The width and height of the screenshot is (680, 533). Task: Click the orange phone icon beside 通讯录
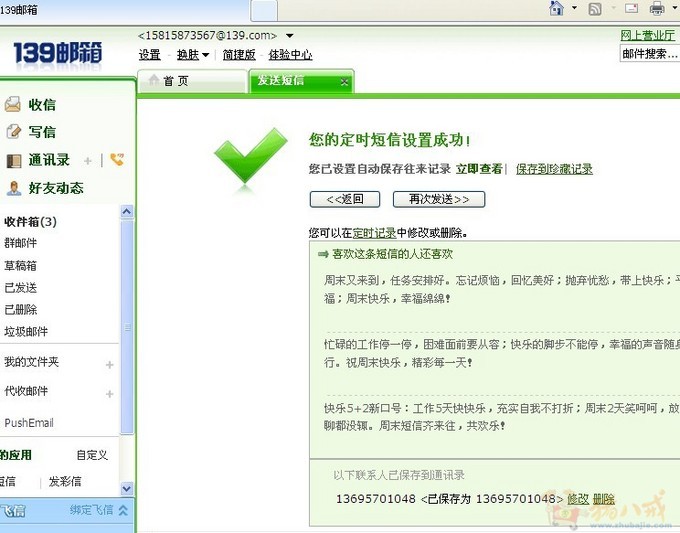[x=117, y=159]
